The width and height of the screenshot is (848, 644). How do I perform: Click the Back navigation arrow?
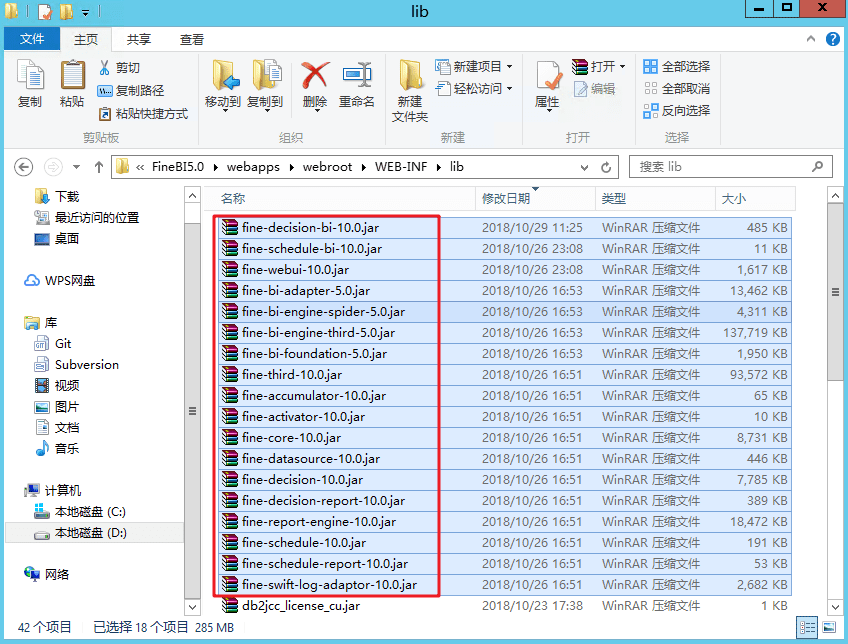[23, 167]
